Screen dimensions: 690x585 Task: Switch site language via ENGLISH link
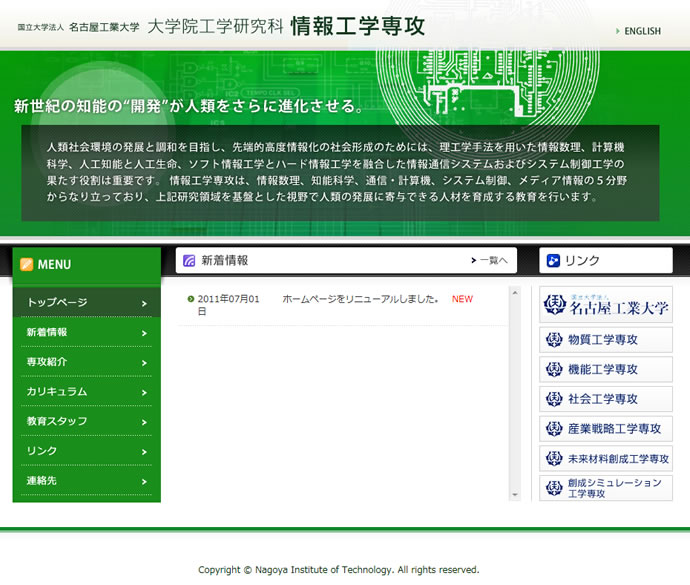coord(642,31)
